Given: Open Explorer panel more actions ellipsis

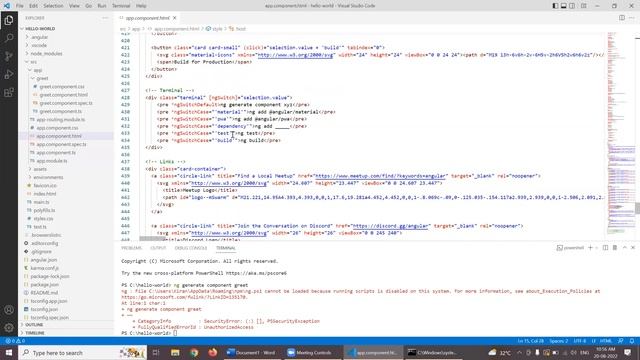Looking at the screenshot, I should [105, 18].
